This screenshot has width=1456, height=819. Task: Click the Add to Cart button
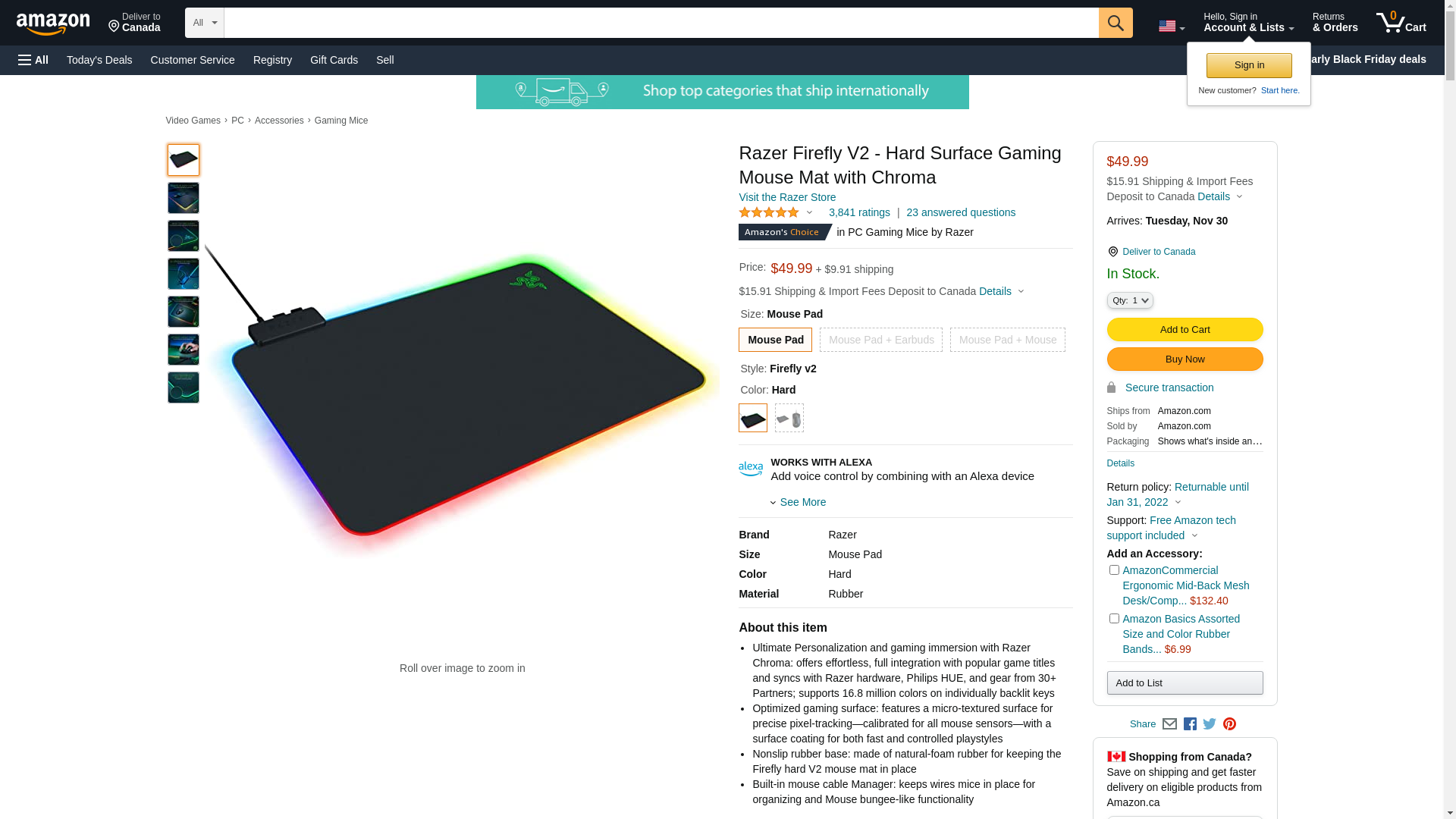tap(1185, 330)
